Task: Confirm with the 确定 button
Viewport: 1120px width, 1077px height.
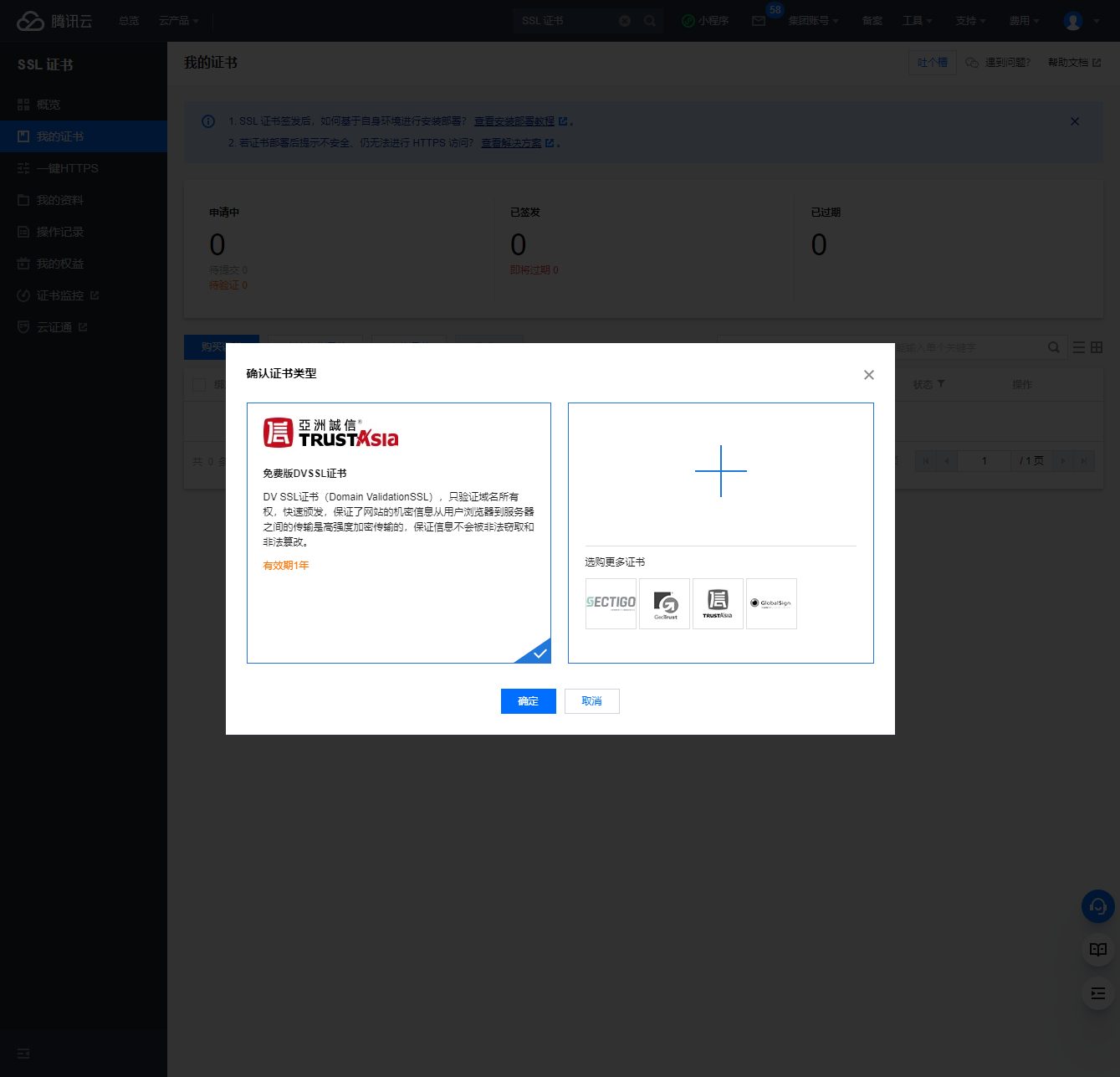Action: click(529, 701)
